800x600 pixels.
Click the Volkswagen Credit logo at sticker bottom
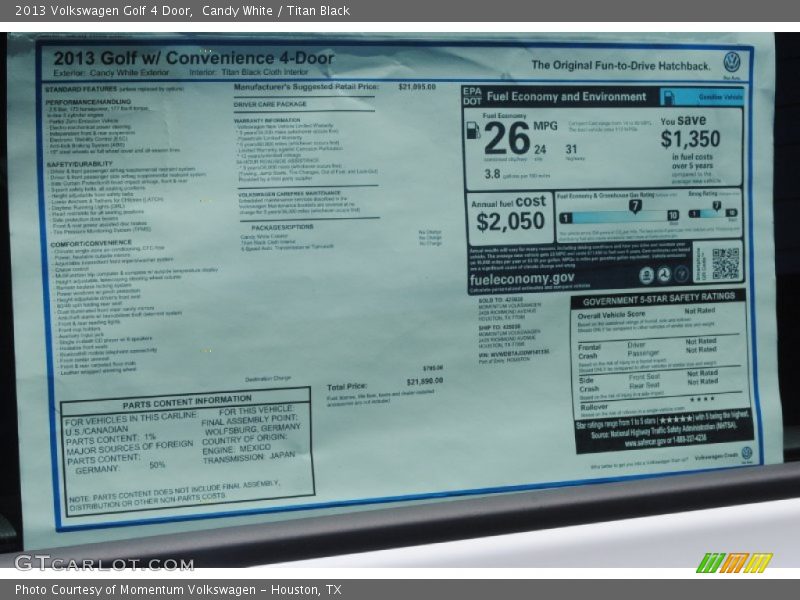(x=746, y=453)
